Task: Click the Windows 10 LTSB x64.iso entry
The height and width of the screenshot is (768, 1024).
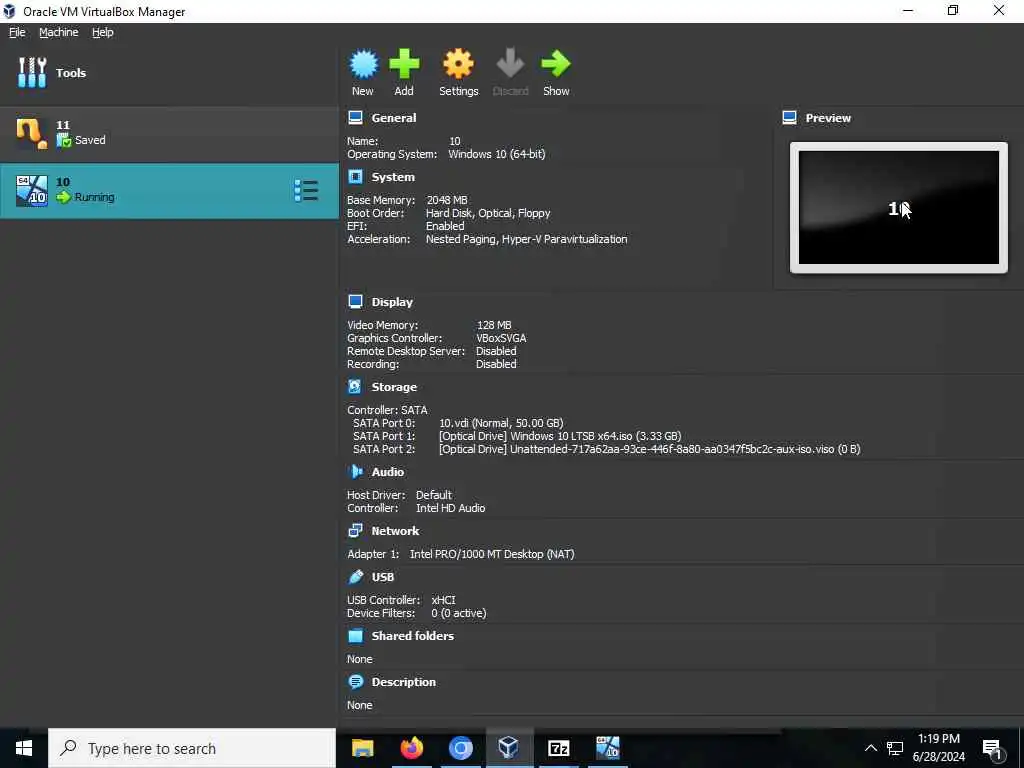Action: (560, 436)
